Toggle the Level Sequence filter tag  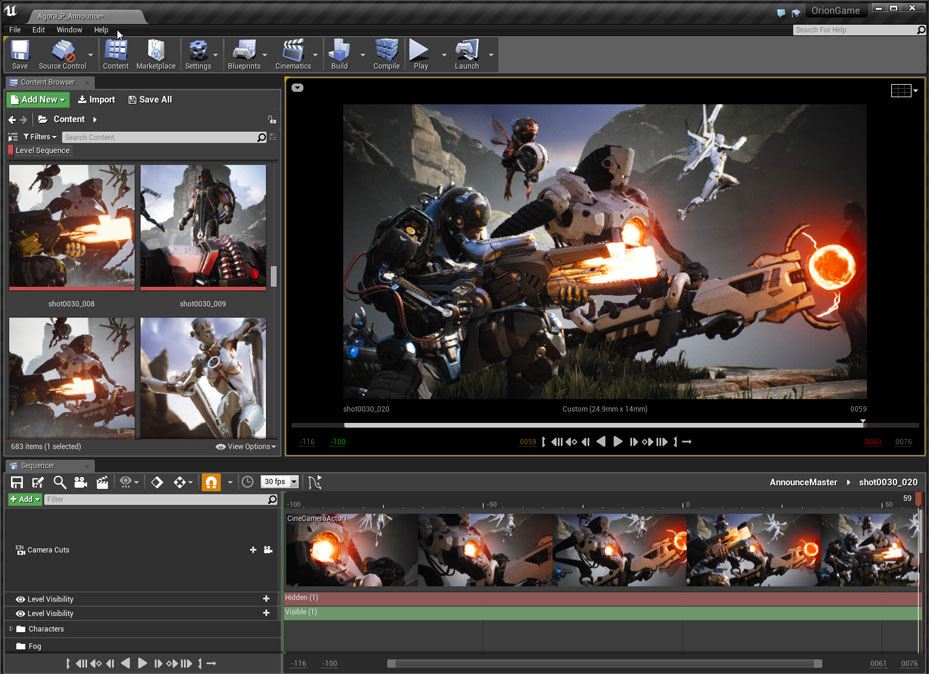click(41, 151)
